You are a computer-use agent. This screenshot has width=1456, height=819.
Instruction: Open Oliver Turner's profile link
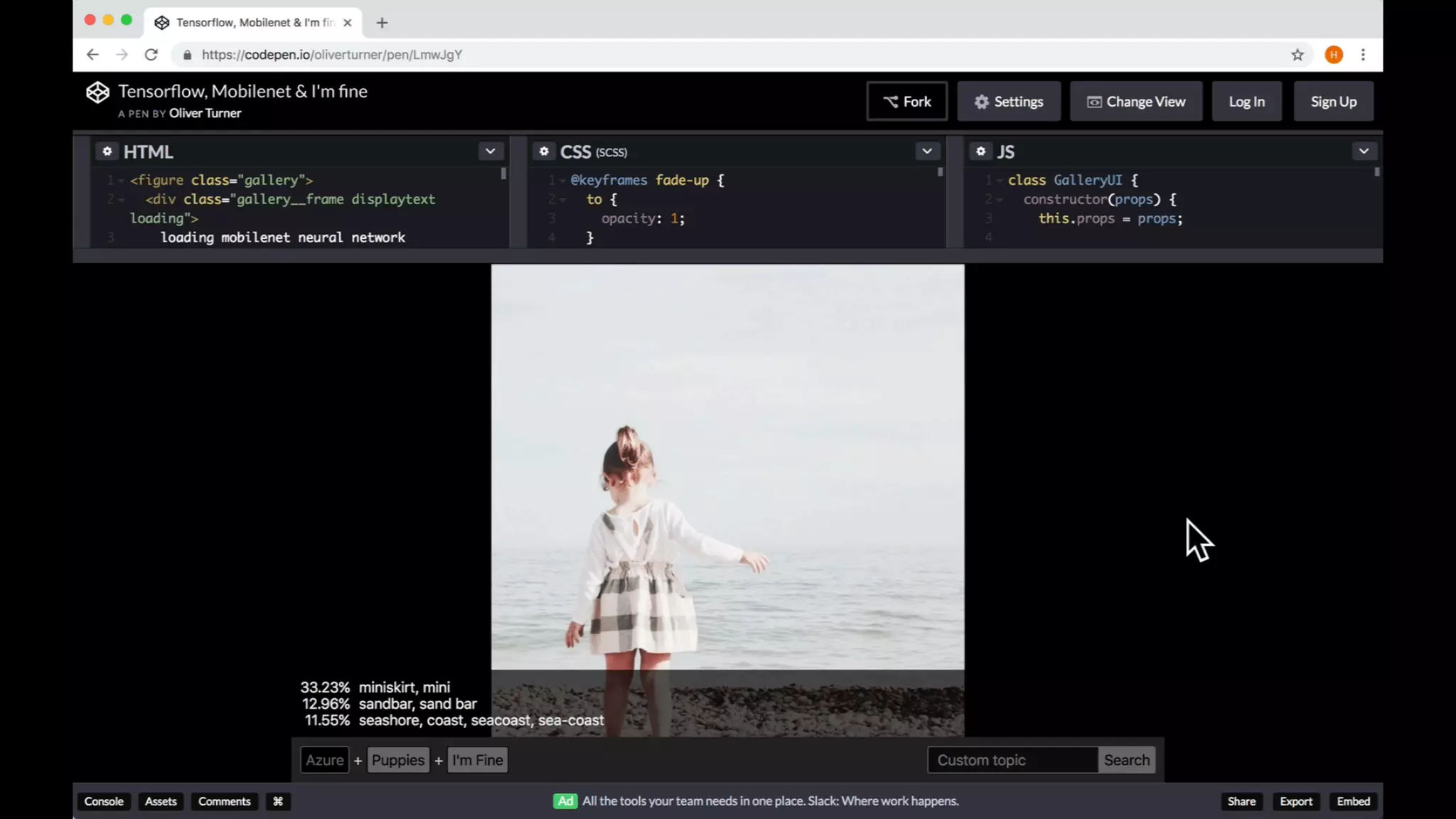205,114
